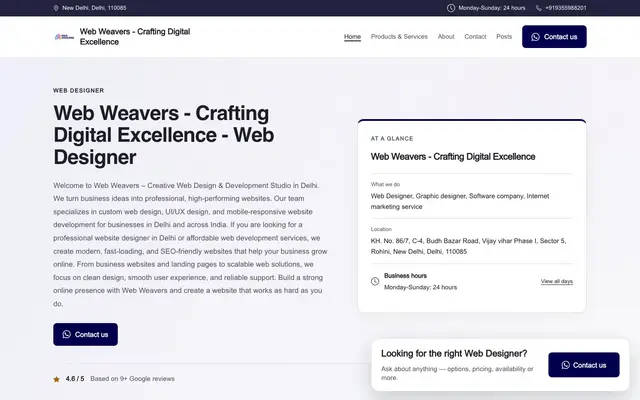Click the Ask about anything popup text

pyautogui.click(x=457, y=373)
